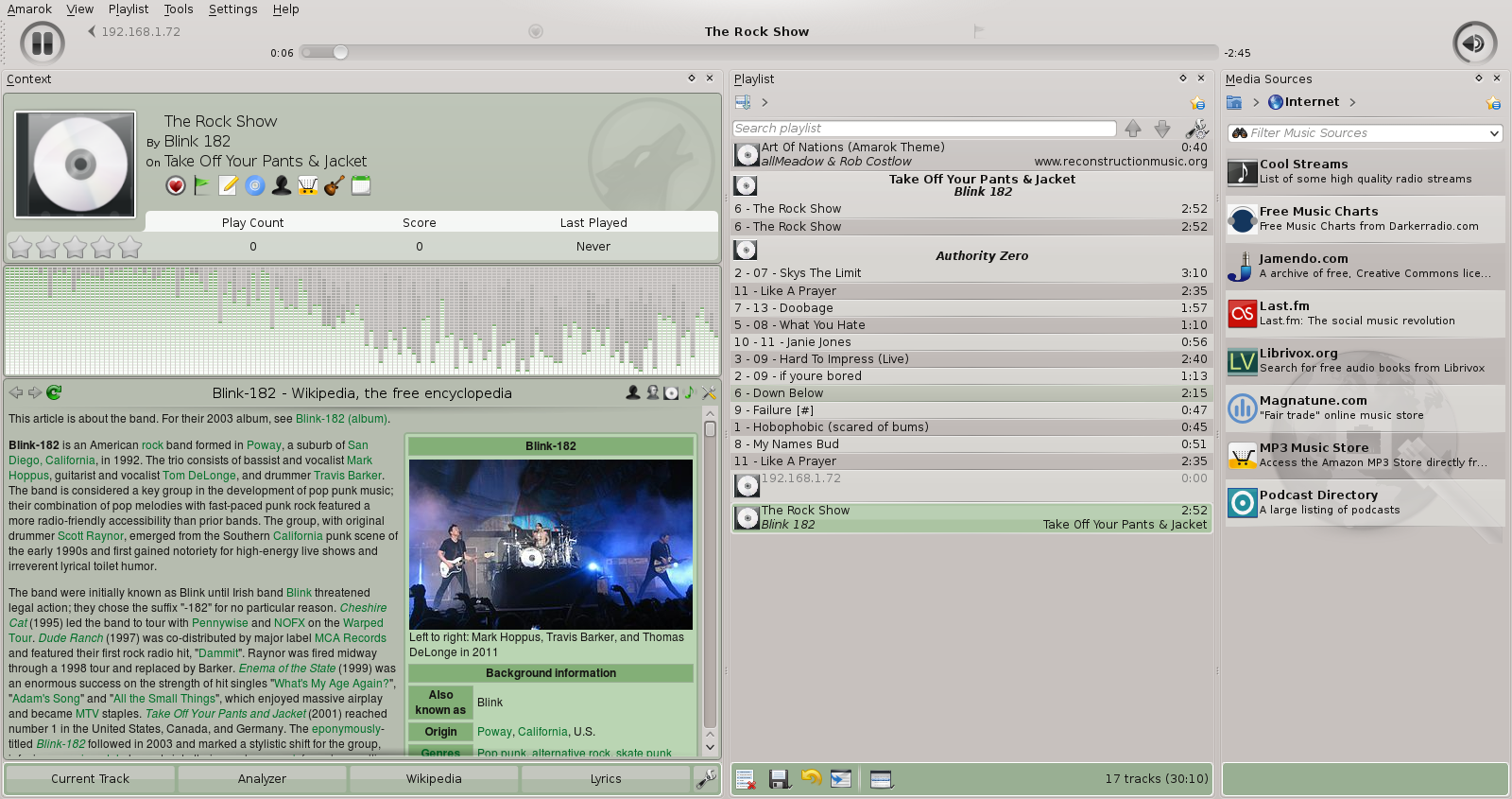Open the applet toolbar configuration wrench

tap(706, 778)
